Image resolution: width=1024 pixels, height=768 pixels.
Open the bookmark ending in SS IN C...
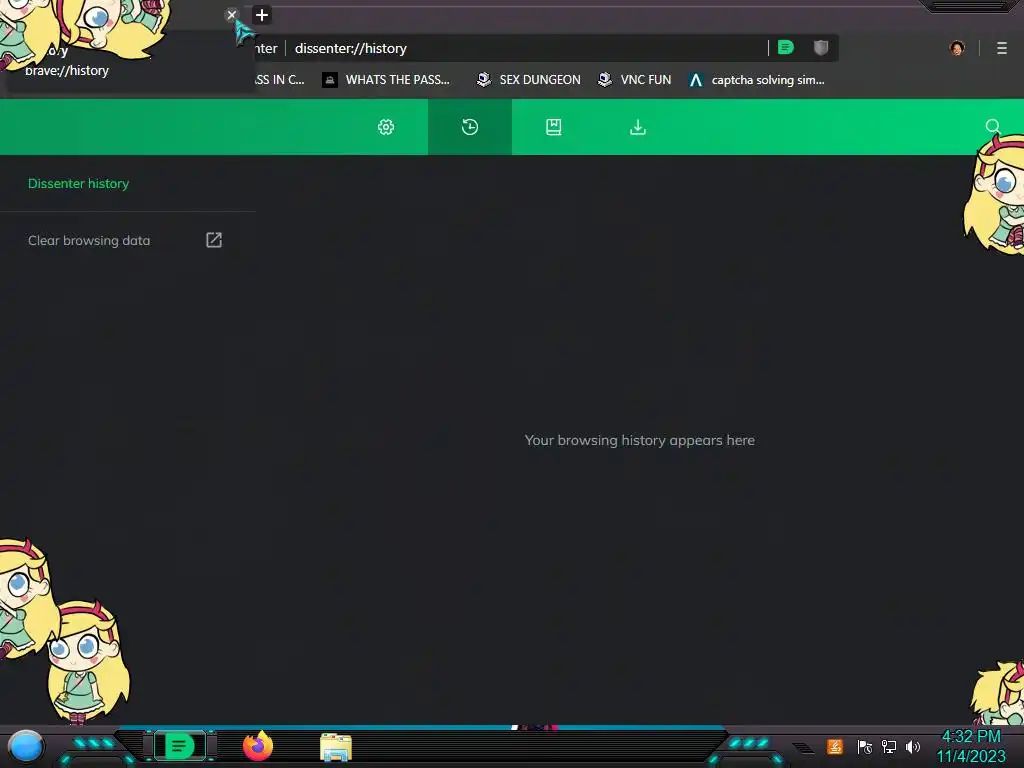point(279,80)
